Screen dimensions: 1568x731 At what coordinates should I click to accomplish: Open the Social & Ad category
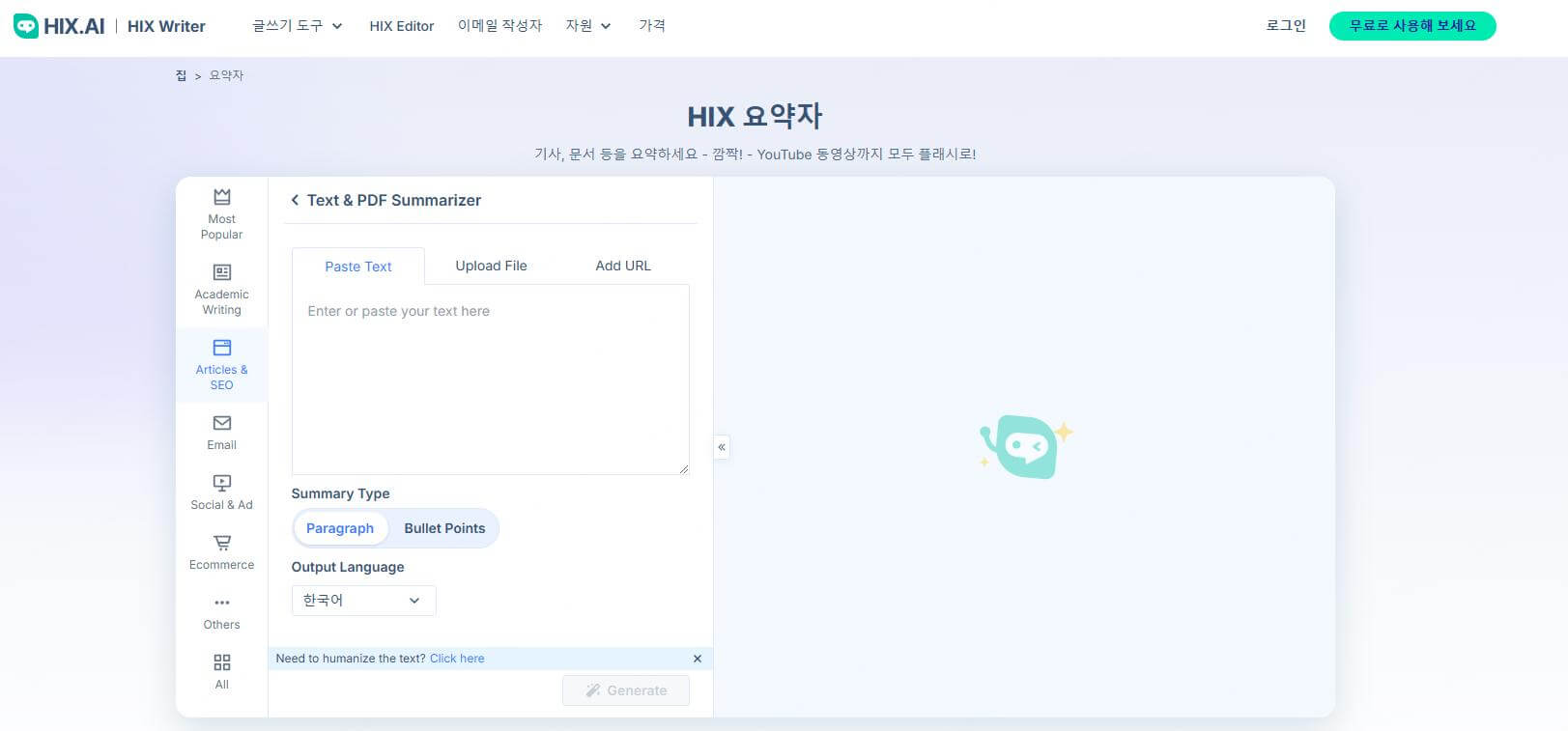221,492
